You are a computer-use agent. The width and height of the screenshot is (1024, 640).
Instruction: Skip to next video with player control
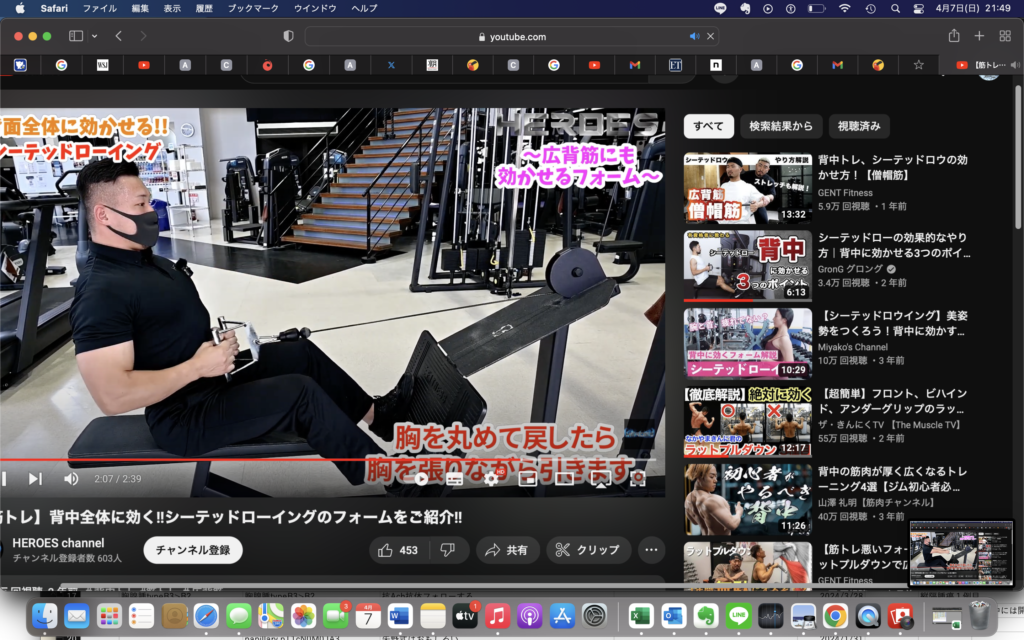coord(35,479)
